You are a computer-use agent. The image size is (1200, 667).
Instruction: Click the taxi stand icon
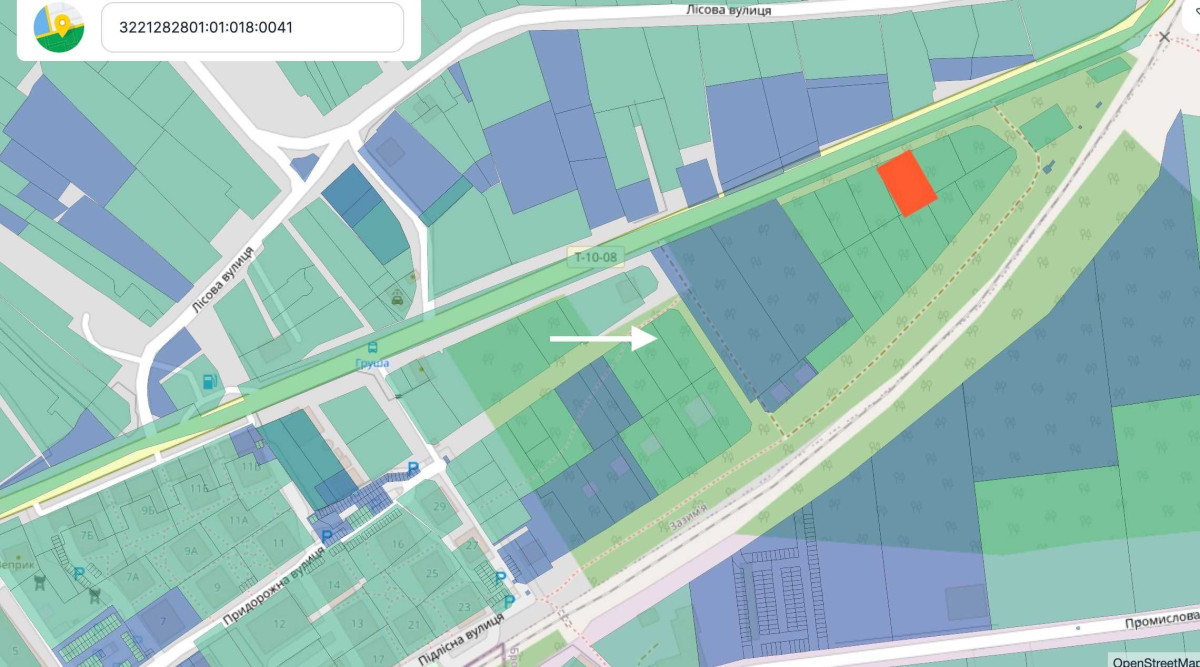398,296
